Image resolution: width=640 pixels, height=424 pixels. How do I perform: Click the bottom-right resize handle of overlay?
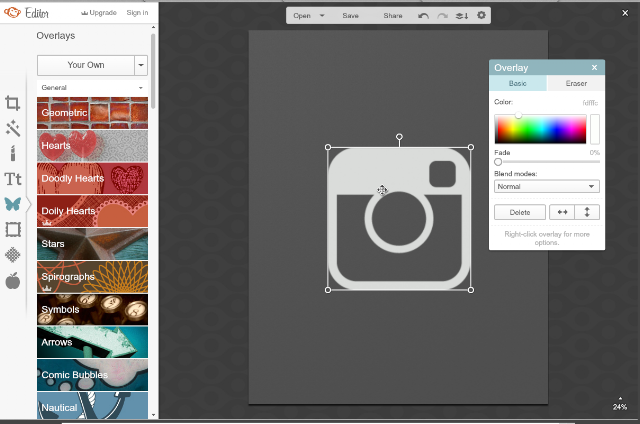pyautogui.click(x=471, y=290)
